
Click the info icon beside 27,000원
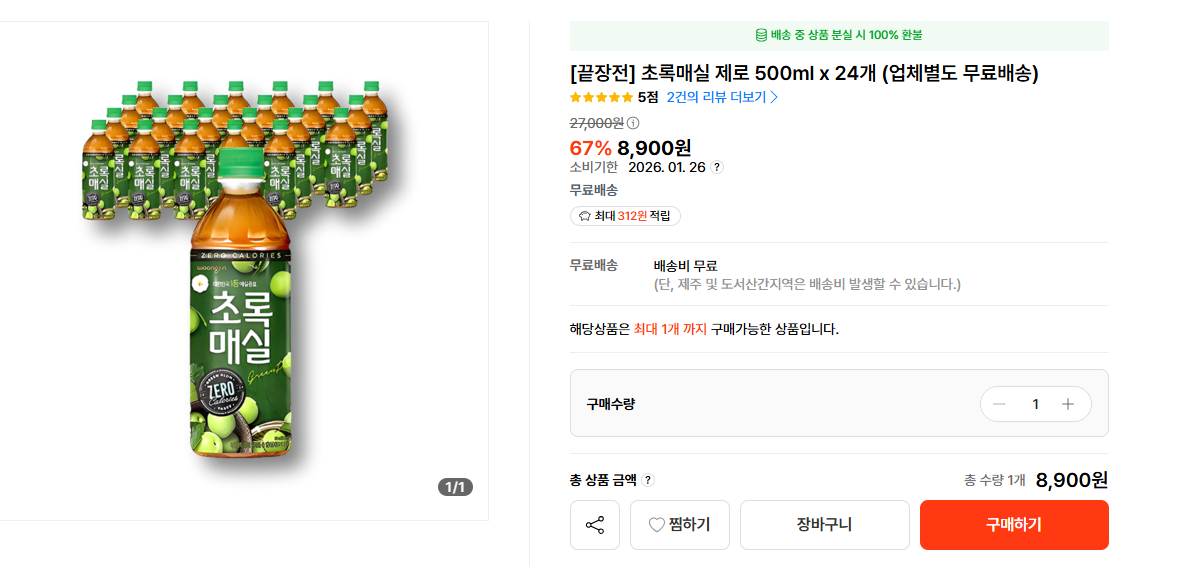coord(633,123)
